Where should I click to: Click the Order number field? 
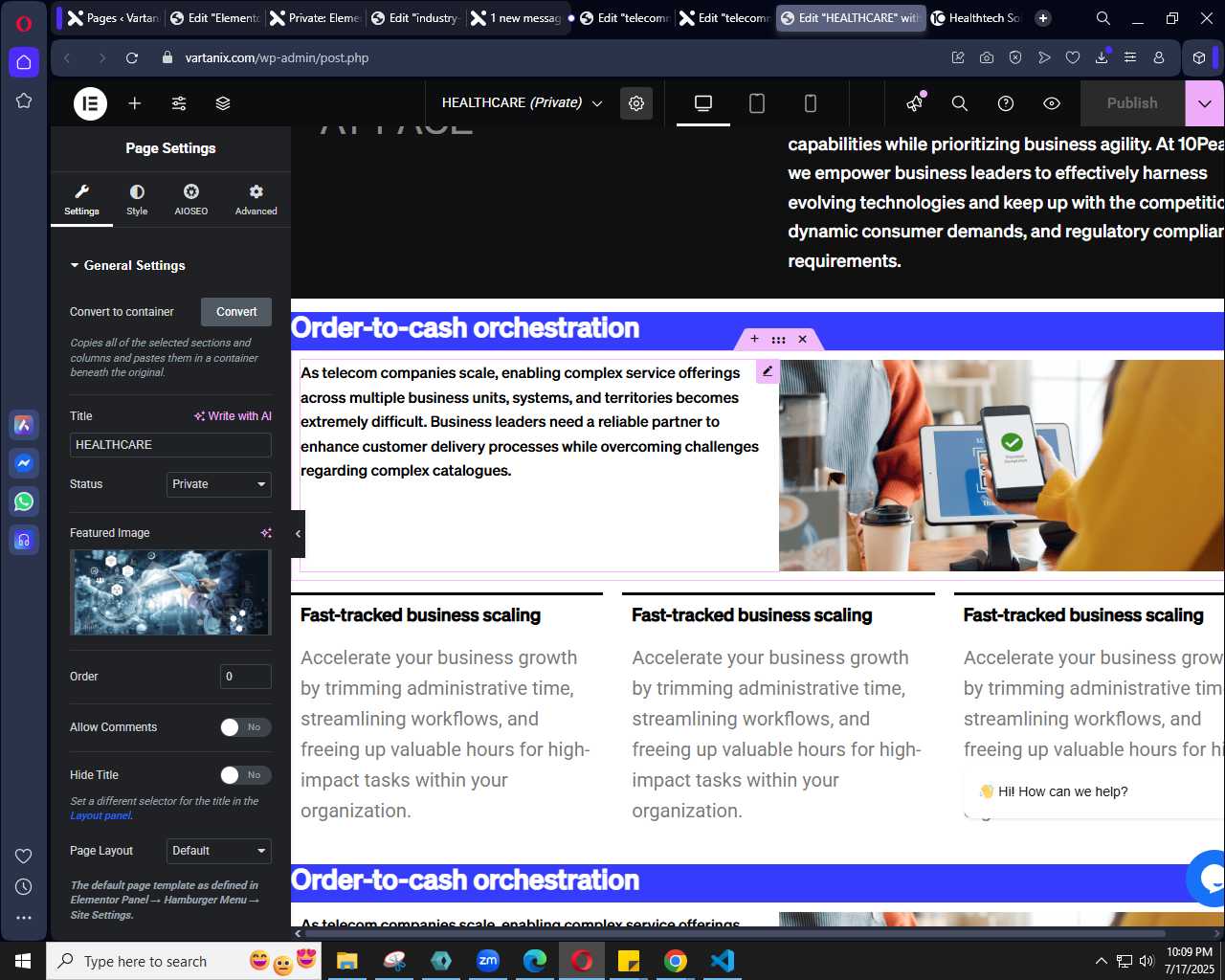coord(246,677)
